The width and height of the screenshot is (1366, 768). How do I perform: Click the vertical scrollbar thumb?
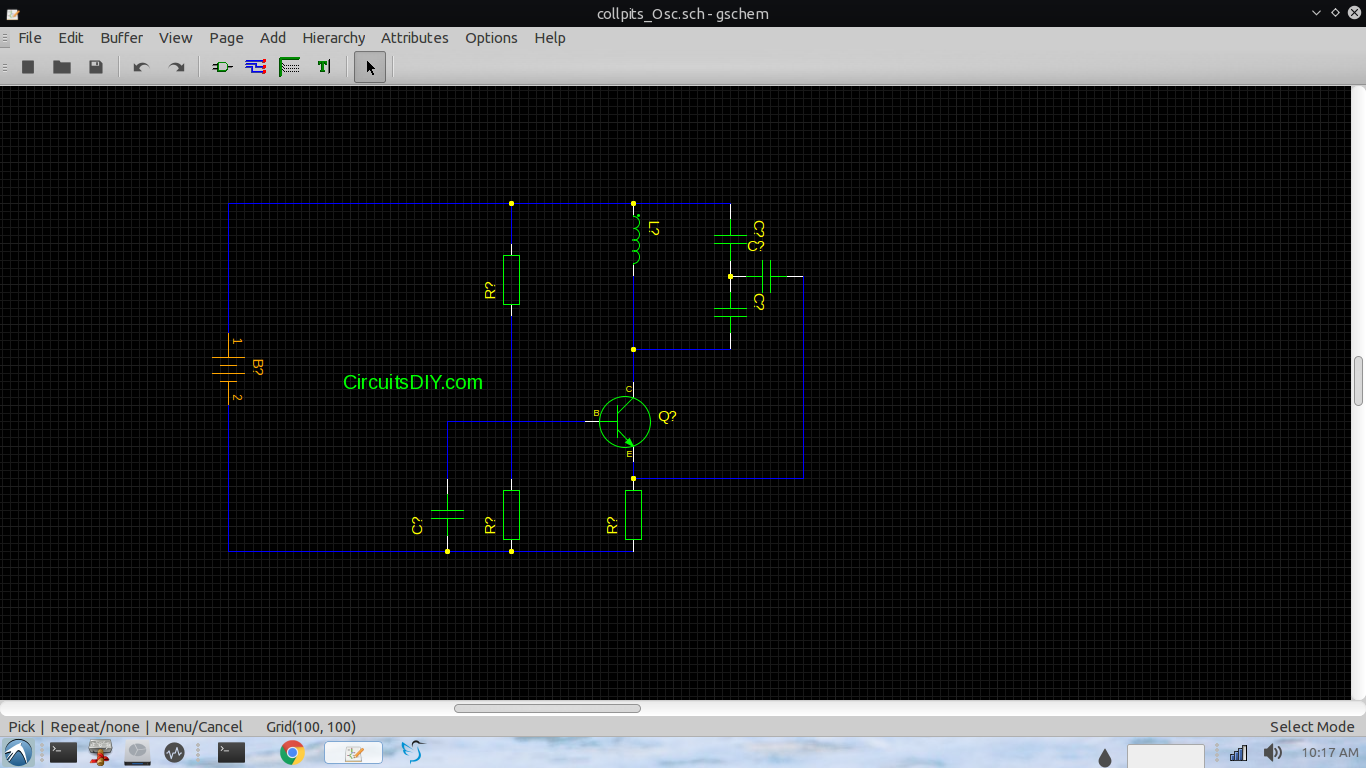(x=1359, y=381)
